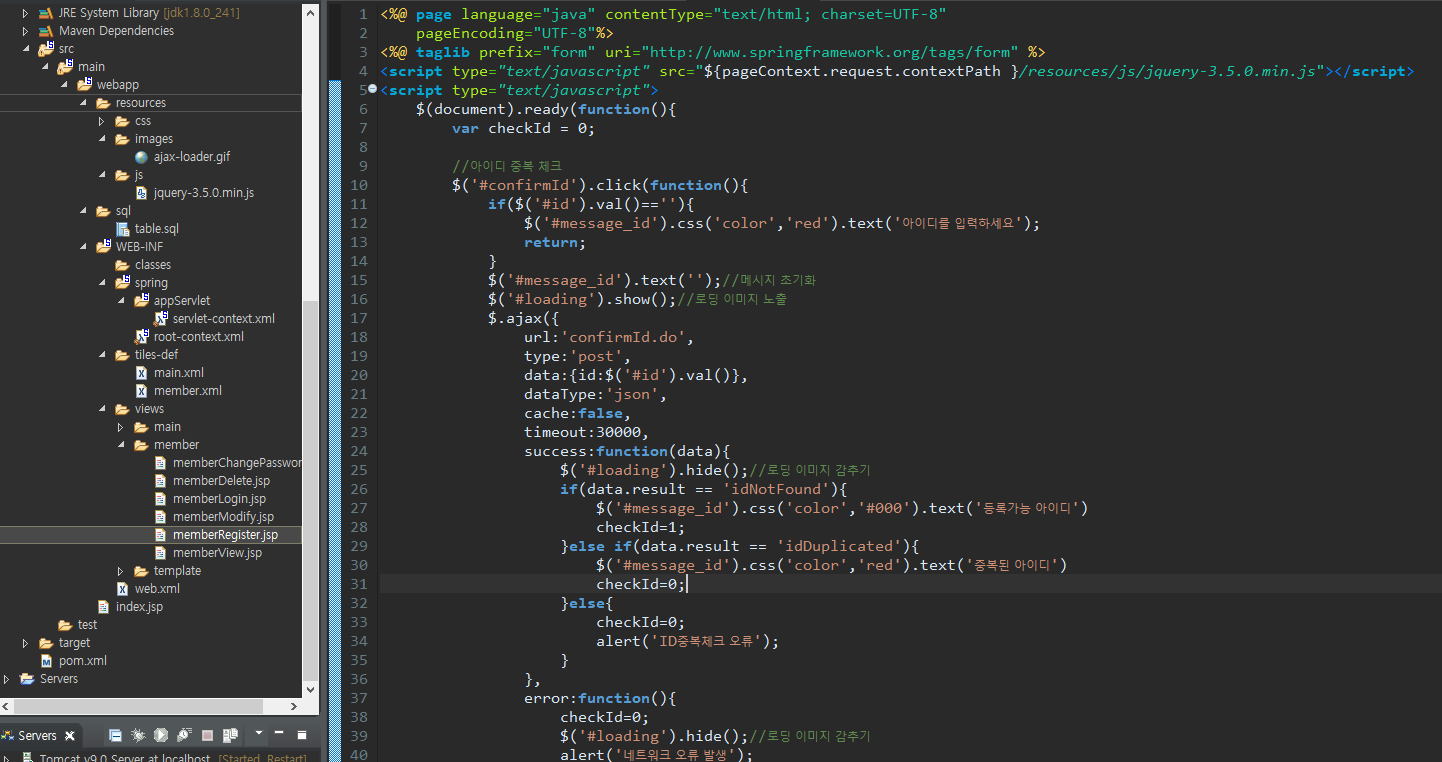Viewport: 1442px width, 762px height.
Task: Select memberLogin.jsp in the tree
Action: pyautogui.click(x=219, y=499)
